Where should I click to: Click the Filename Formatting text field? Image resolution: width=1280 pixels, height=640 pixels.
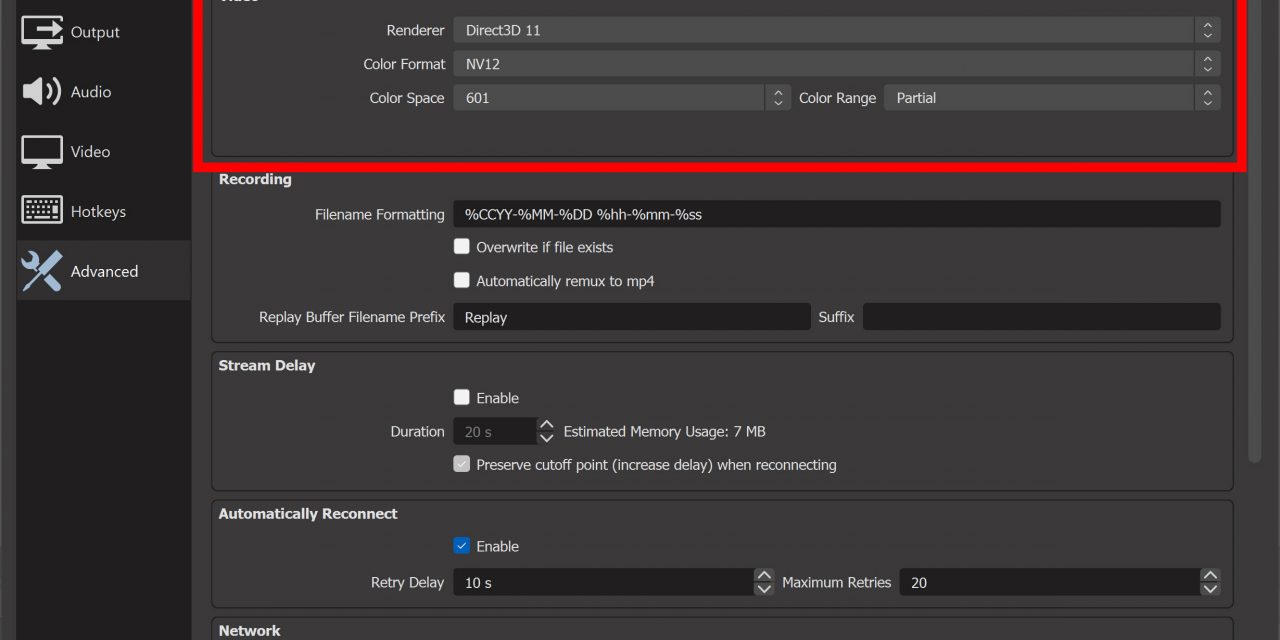[836, 214]
